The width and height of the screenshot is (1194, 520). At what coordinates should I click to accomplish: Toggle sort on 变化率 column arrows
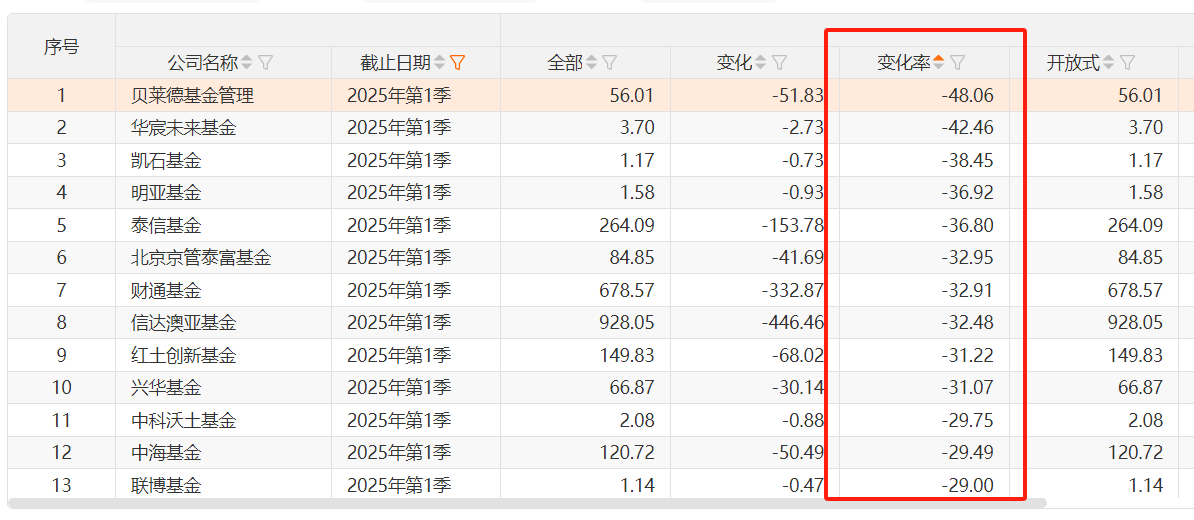[940, 63]
